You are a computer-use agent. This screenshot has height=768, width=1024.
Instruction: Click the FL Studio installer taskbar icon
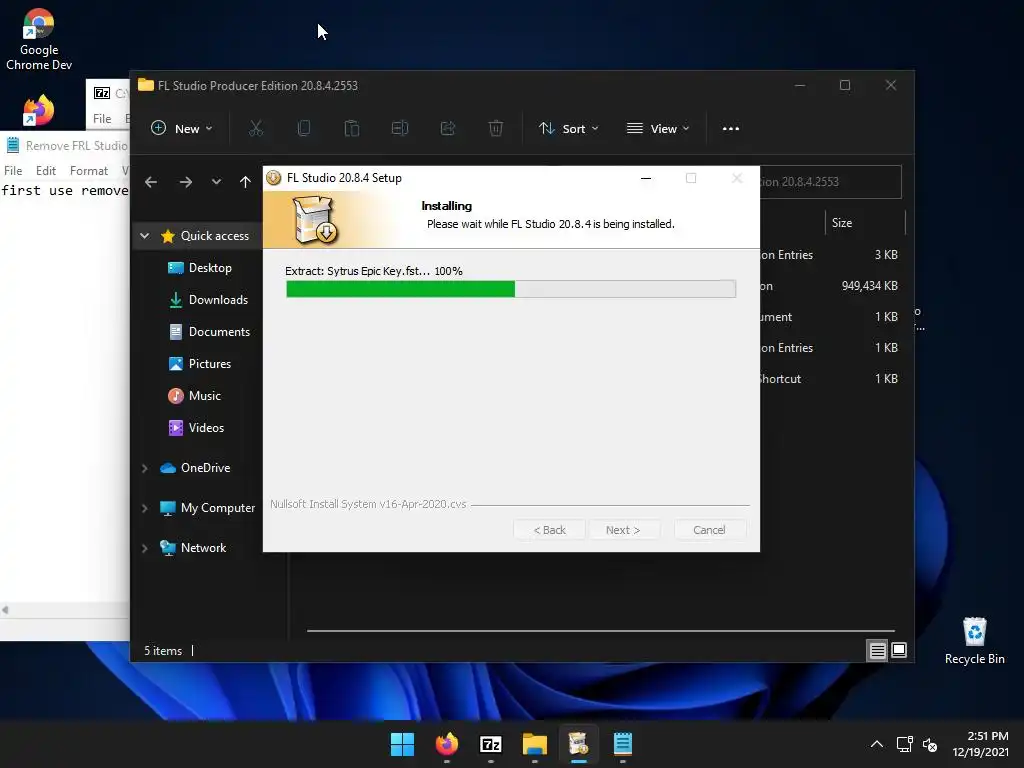579,744
